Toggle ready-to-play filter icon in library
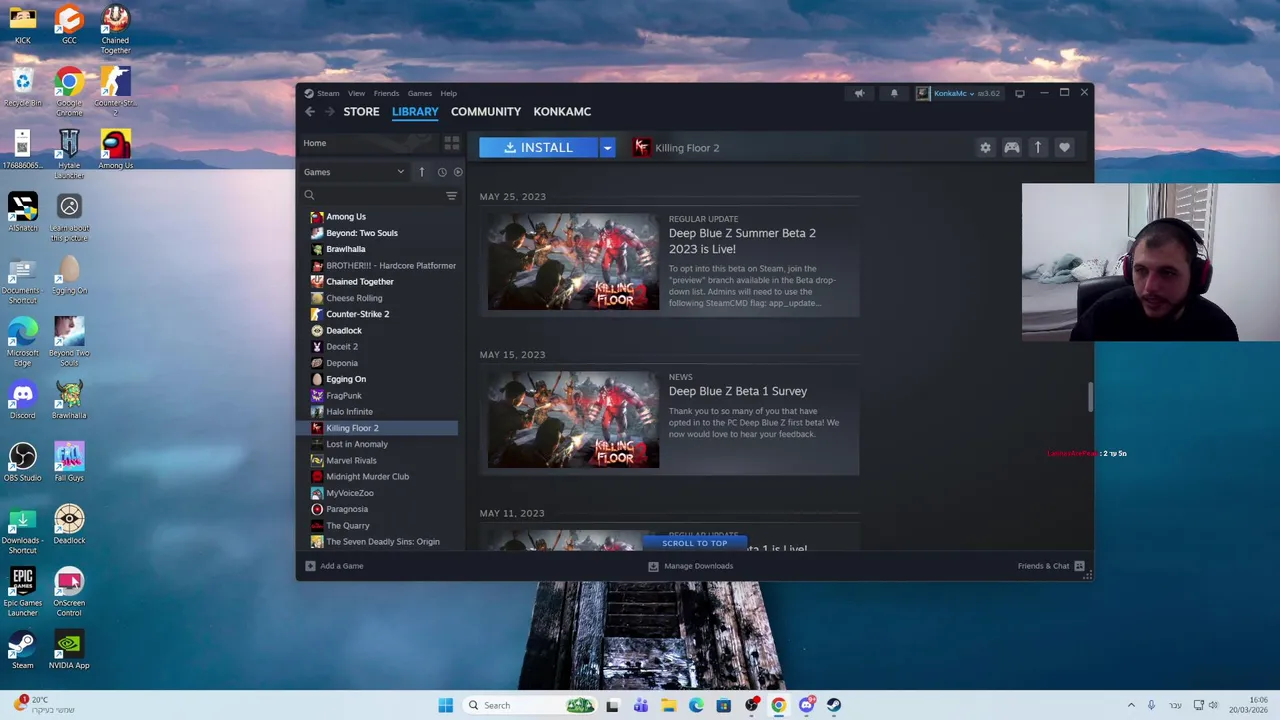 point(458,172)
